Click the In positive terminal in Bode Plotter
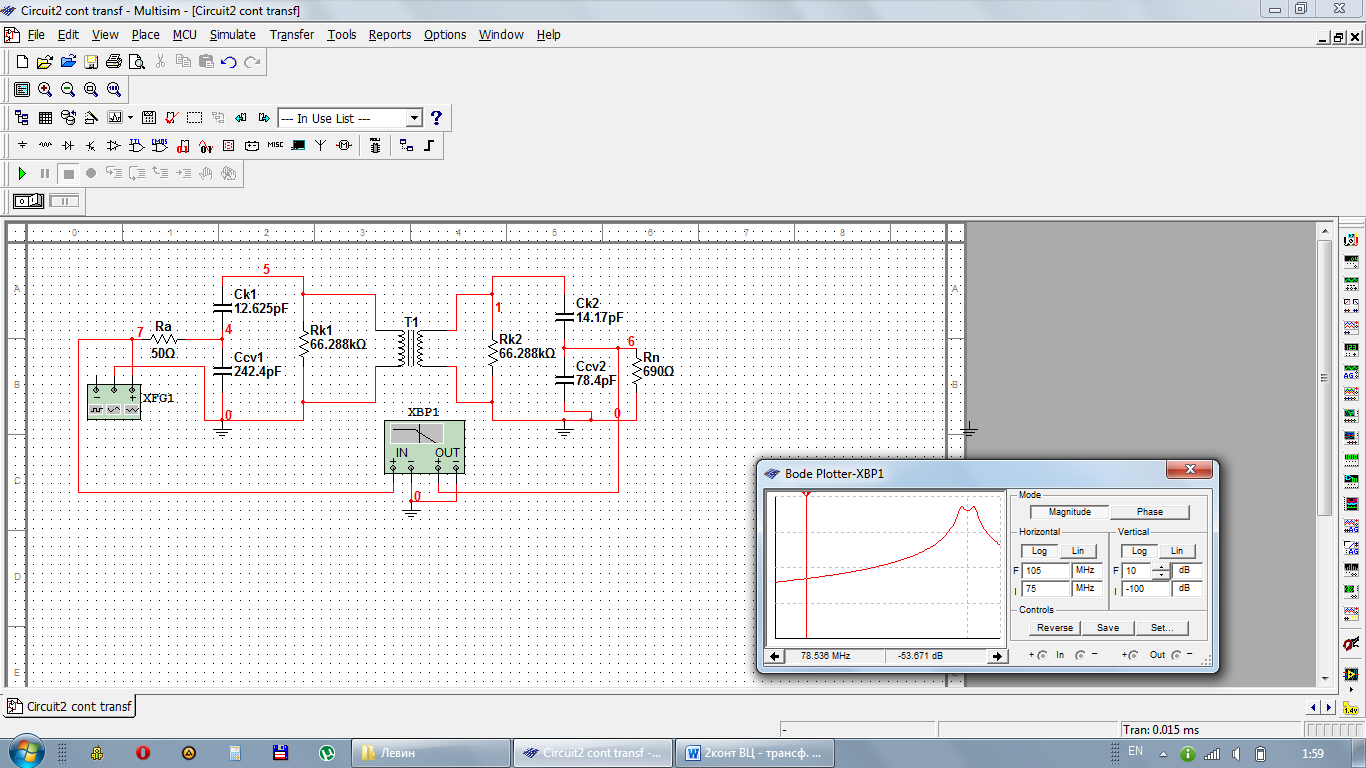 1040,656
